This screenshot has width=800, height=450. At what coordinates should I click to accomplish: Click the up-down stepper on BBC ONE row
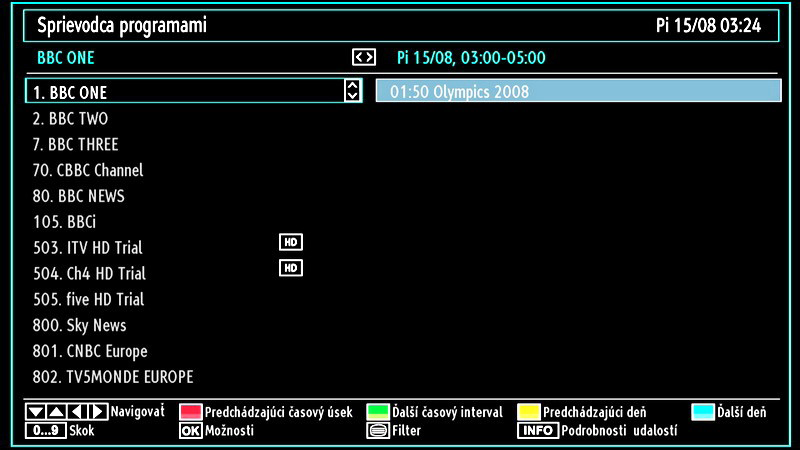(x=353, y=90)
